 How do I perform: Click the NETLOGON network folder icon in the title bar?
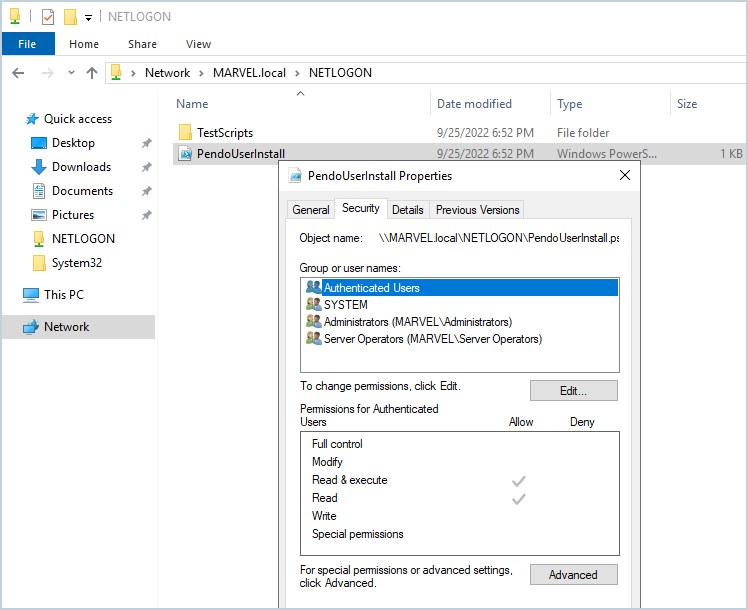(x=15, y=17)
